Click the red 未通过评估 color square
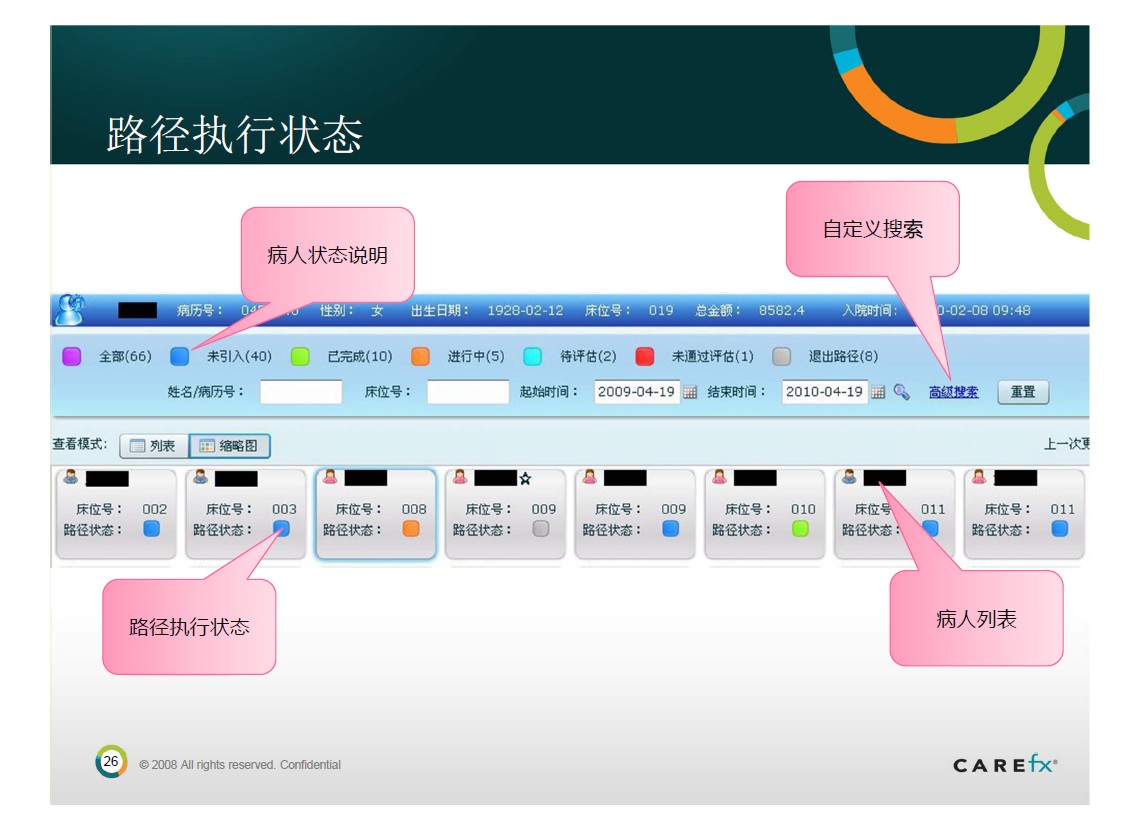Screen dimensions: 1140x819 pyautogui.click(x=645, y=356)
